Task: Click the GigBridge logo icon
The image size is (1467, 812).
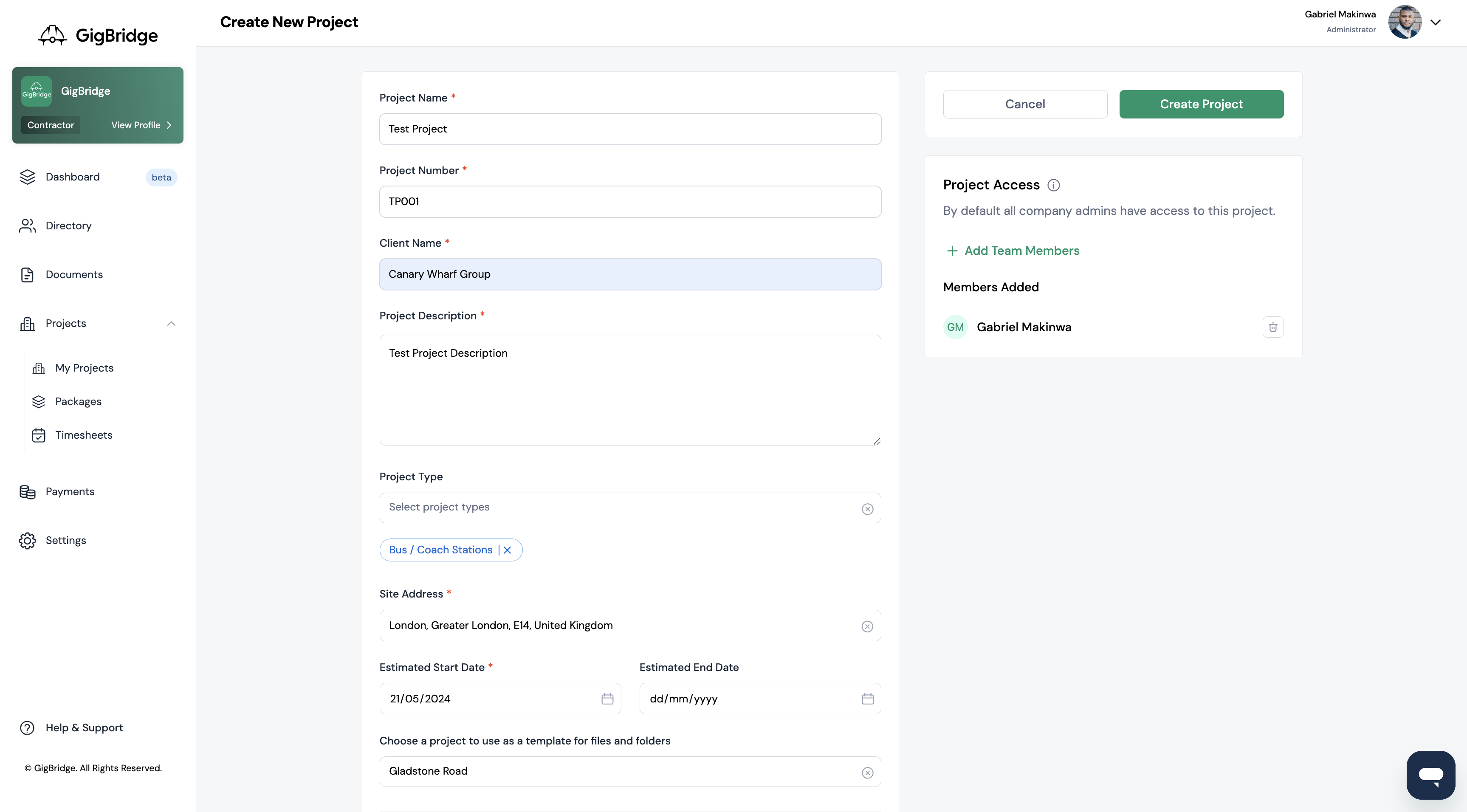Action: 52,35
